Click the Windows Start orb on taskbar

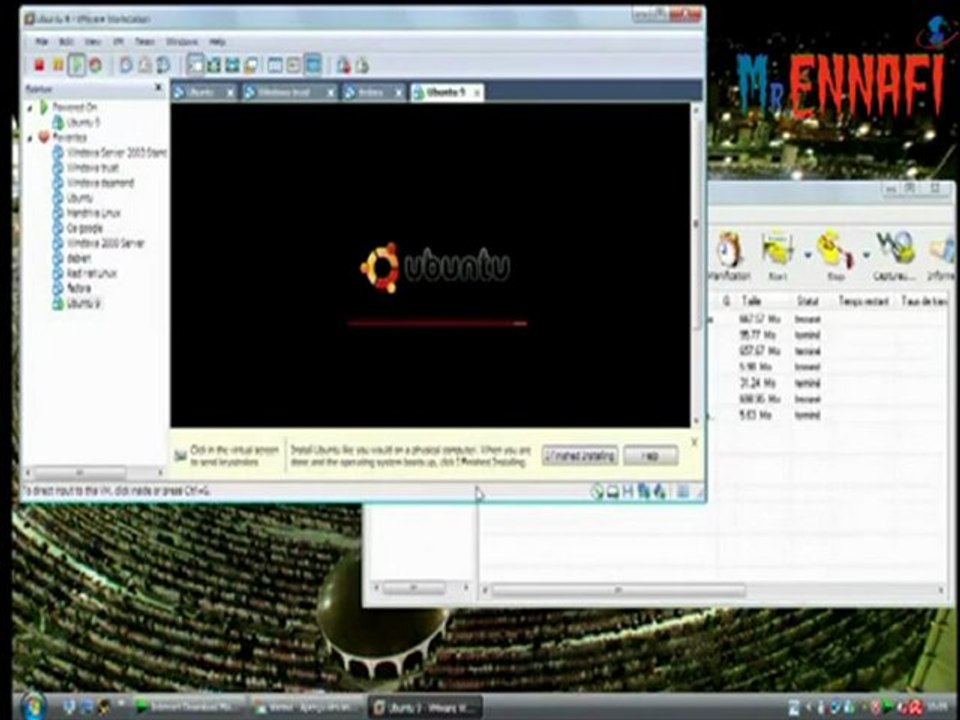coord(32,706)
